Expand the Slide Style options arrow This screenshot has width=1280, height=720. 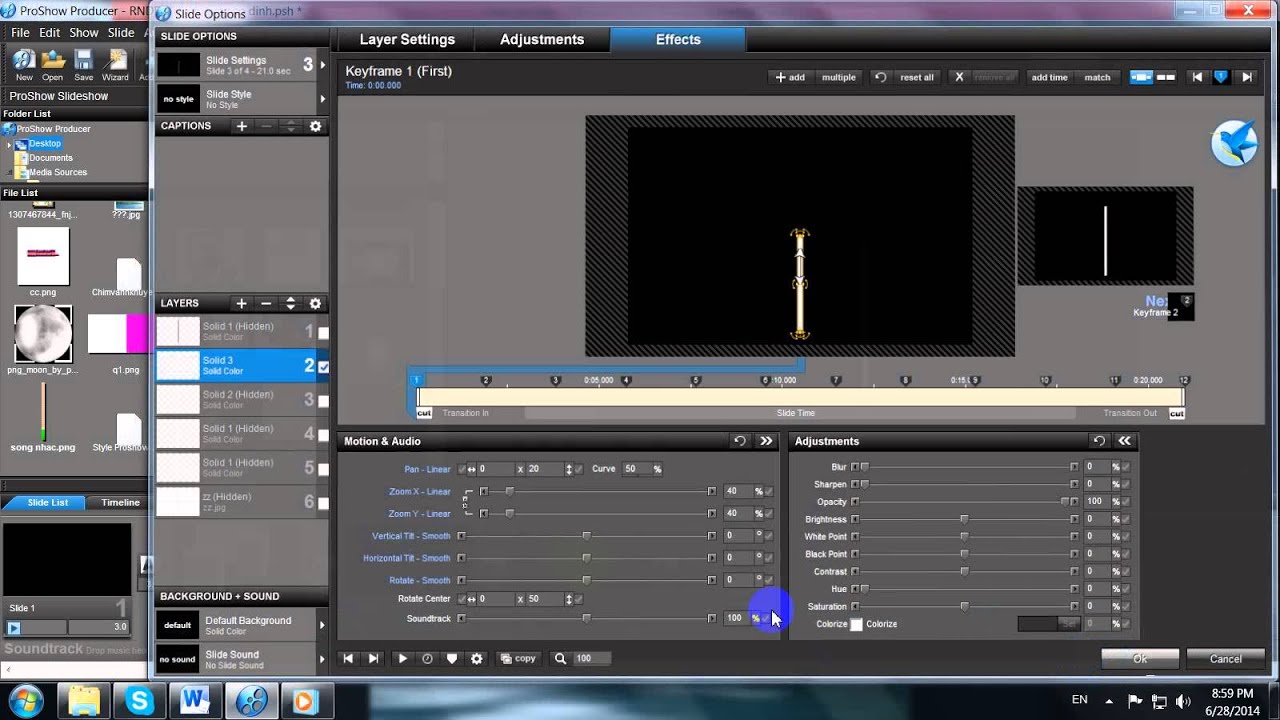tap(322, 99)
